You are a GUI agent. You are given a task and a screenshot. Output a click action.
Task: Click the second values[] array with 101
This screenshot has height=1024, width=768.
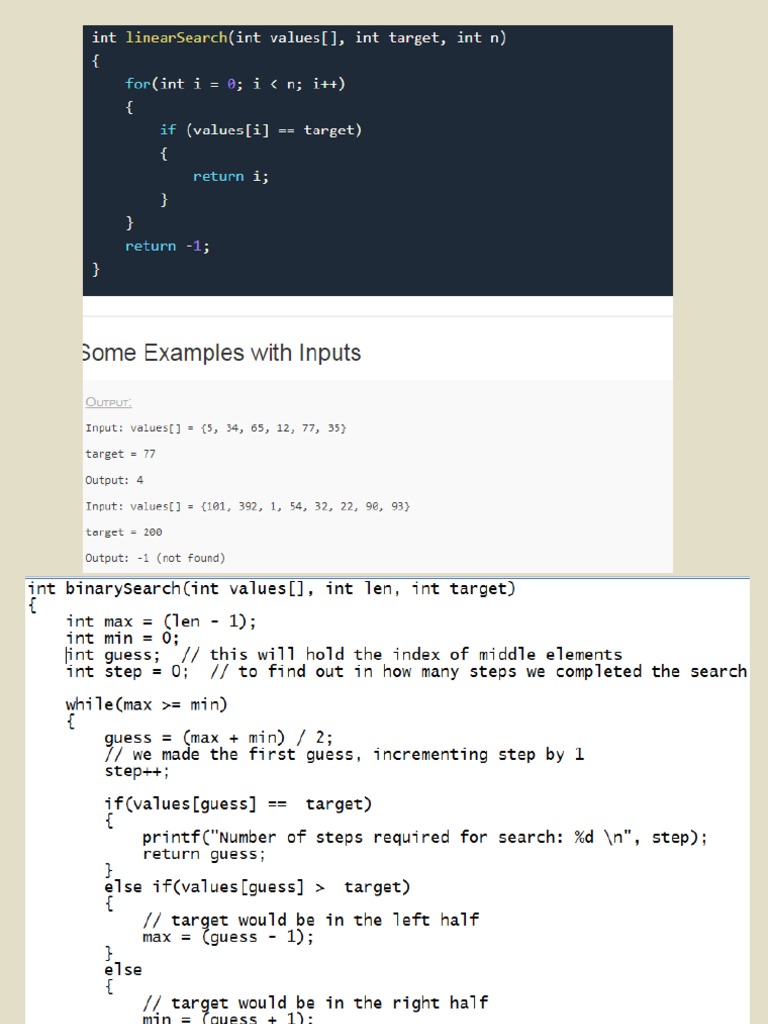248,506
